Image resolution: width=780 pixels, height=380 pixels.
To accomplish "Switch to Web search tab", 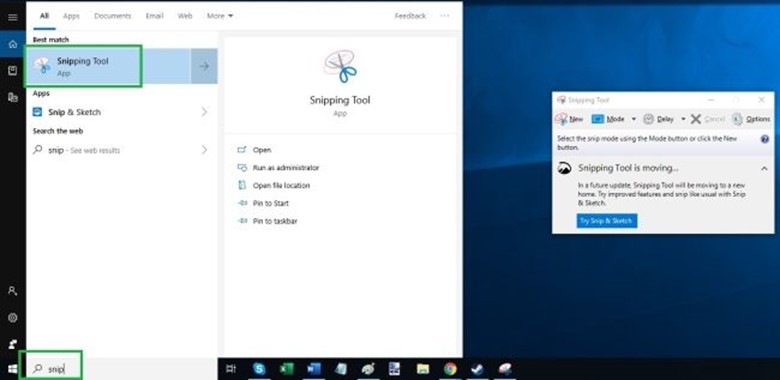I will (x=185, y=16).
